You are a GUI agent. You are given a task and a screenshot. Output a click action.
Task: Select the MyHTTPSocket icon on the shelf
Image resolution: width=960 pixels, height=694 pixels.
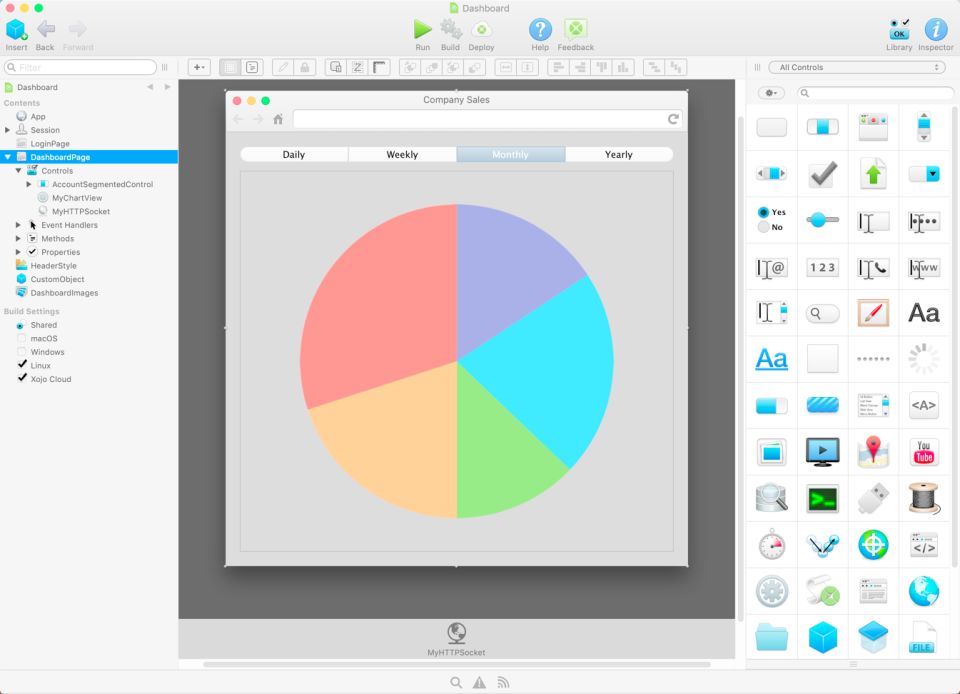pyautogui.click(x=457, y=633)
